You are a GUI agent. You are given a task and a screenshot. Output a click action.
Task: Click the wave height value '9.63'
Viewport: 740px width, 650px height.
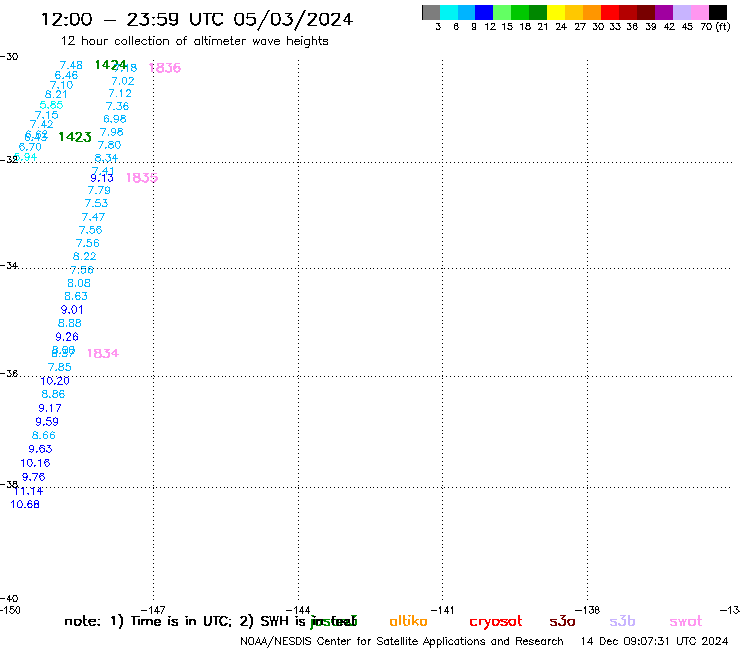click(40, 449)
